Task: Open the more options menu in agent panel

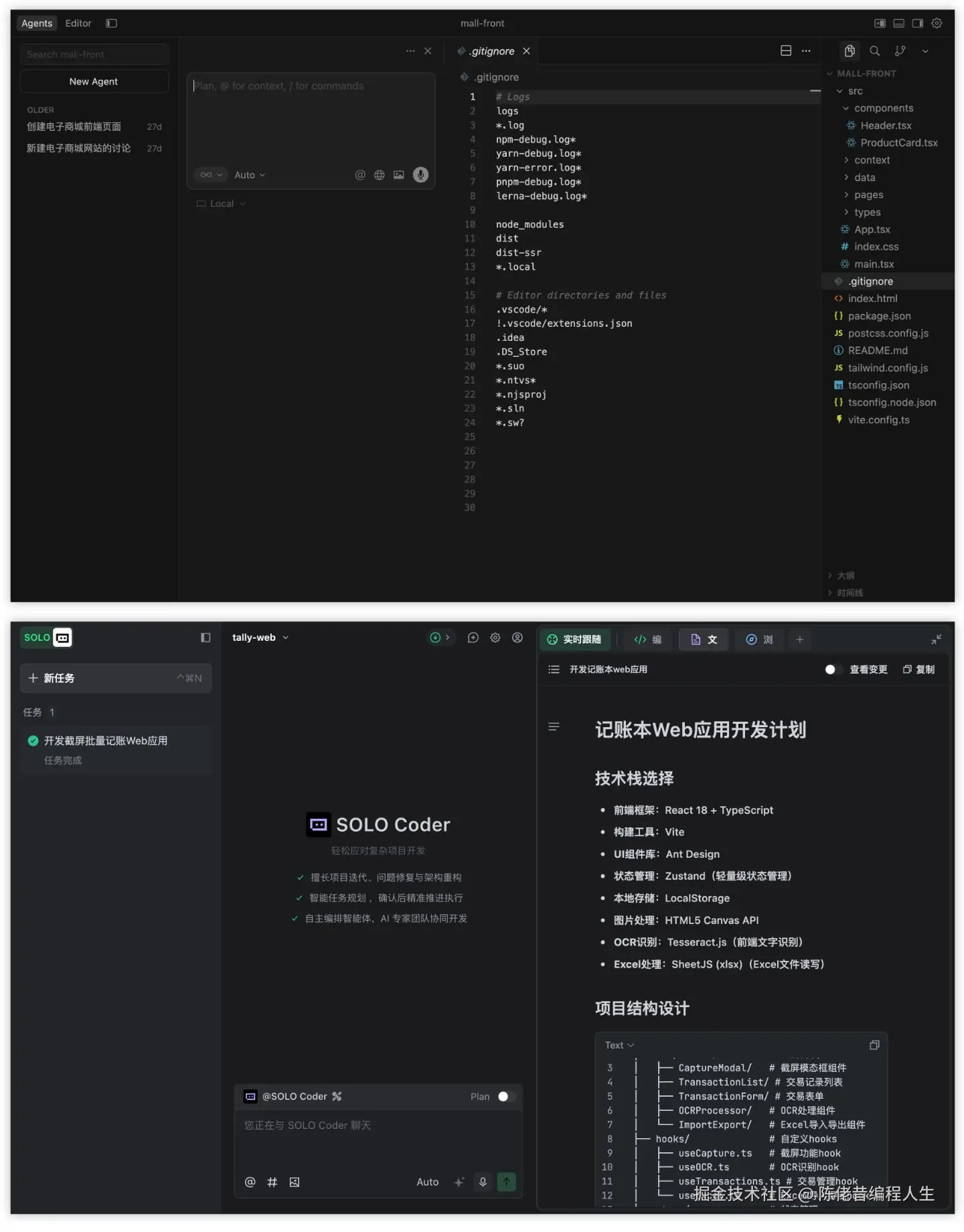Action: pos(410,51)
